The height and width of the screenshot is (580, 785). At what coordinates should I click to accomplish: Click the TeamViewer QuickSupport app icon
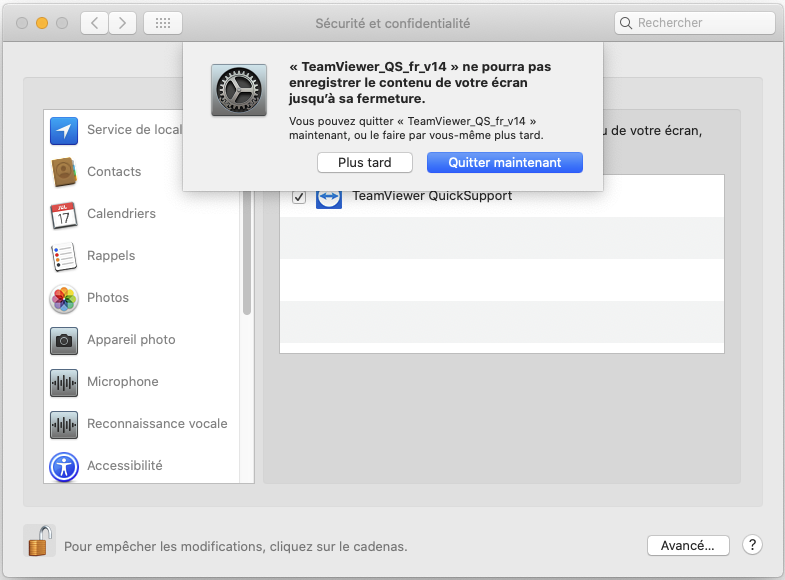coord(329,196)
